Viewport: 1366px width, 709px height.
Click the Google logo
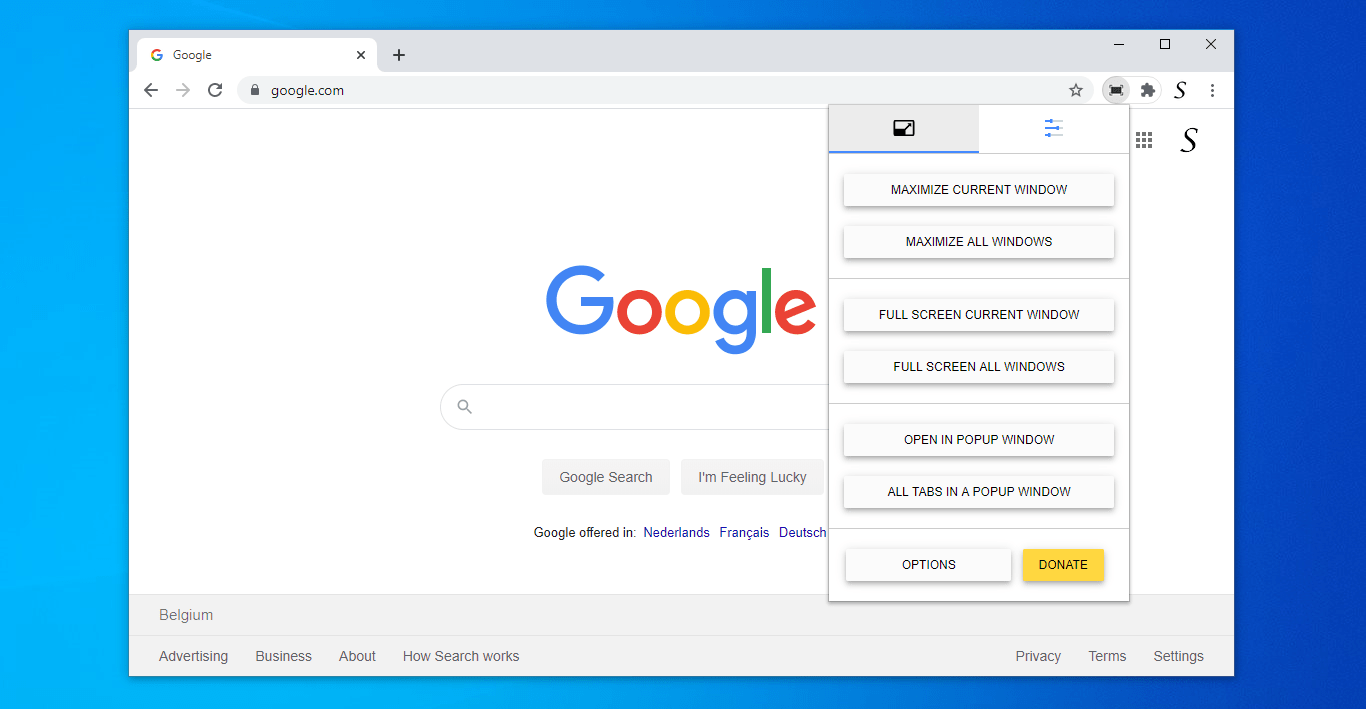(x=681, y=308)
